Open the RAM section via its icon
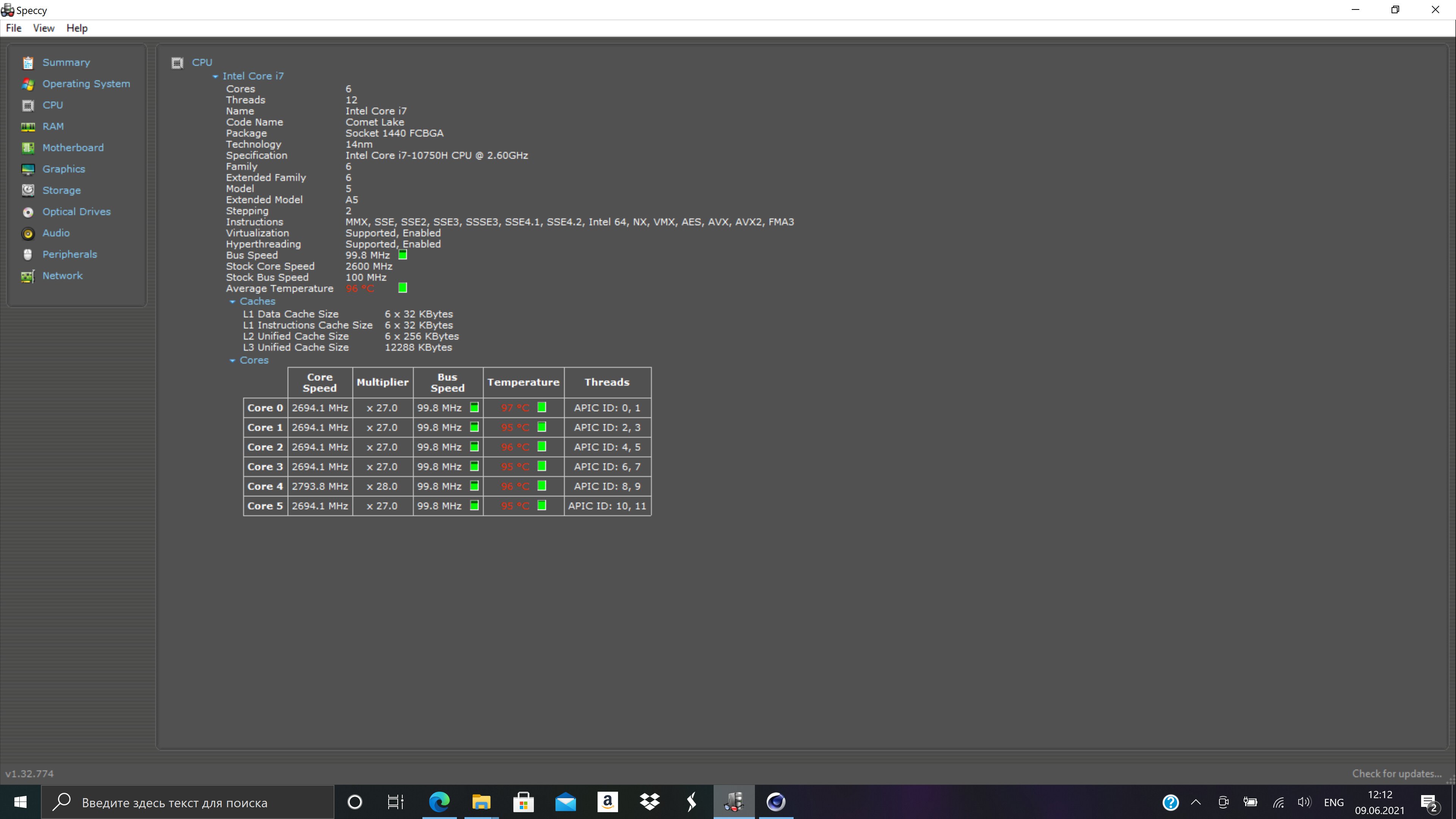 click(x=28, y=127)
